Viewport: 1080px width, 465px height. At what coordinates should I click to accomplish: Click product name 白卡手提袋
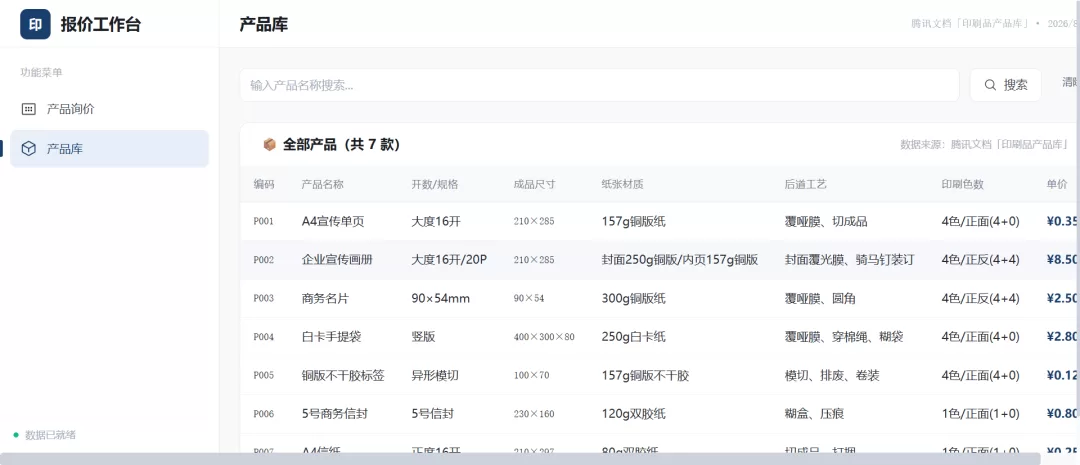click(332, 338)
